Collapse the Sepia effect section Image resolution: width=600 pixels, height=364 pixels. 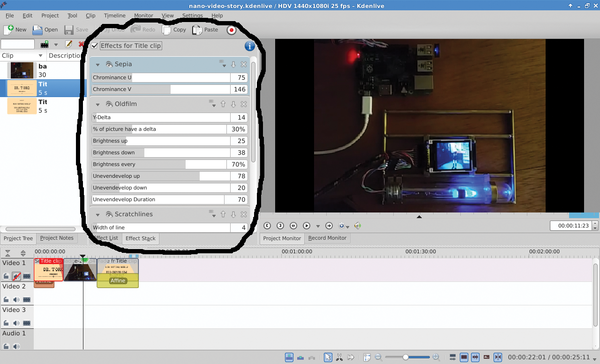(98, 65)
